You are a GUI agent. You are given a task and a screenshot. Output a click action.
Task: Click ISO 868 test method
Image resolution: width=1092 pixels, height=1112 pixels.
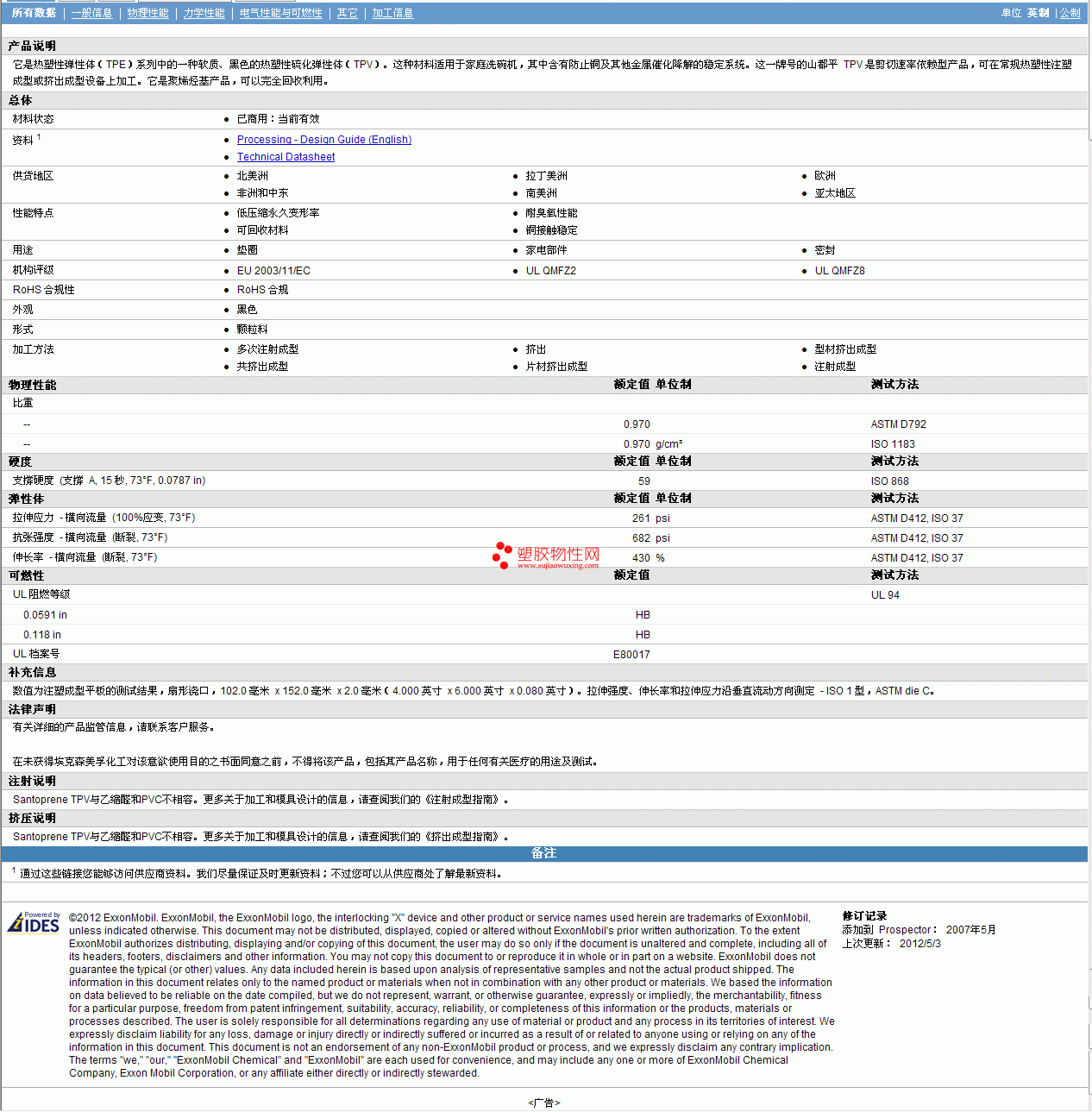pos(890,481)
